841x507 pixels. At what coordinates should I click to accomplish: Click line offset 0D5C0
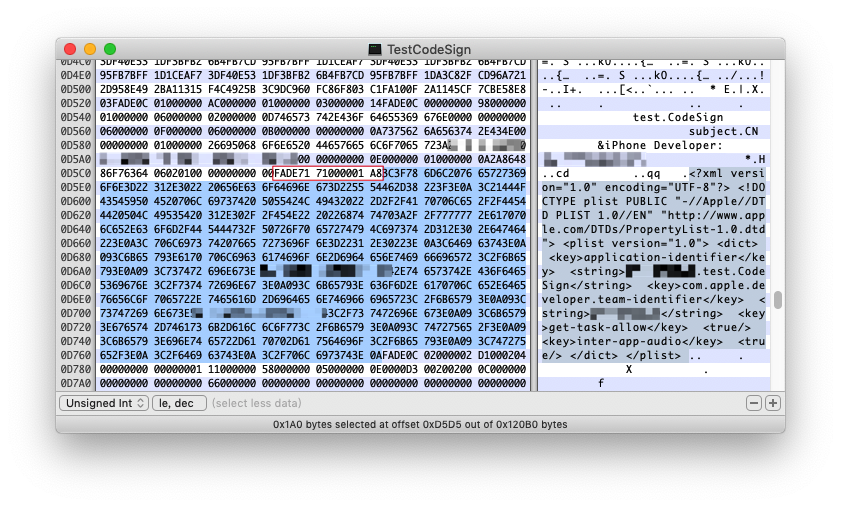coord(76,173)
